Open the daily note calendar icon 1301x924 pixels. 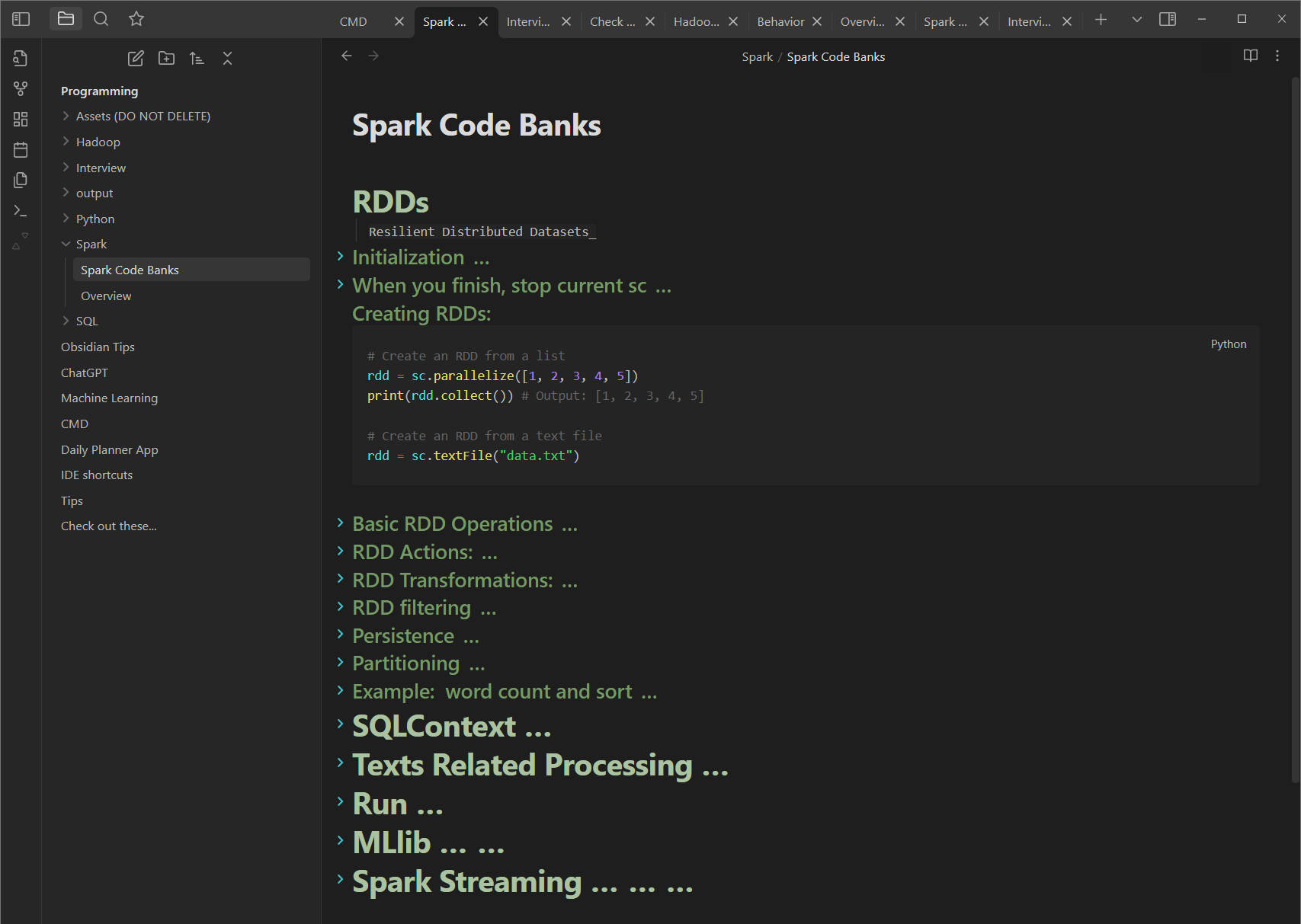[21, 150]
